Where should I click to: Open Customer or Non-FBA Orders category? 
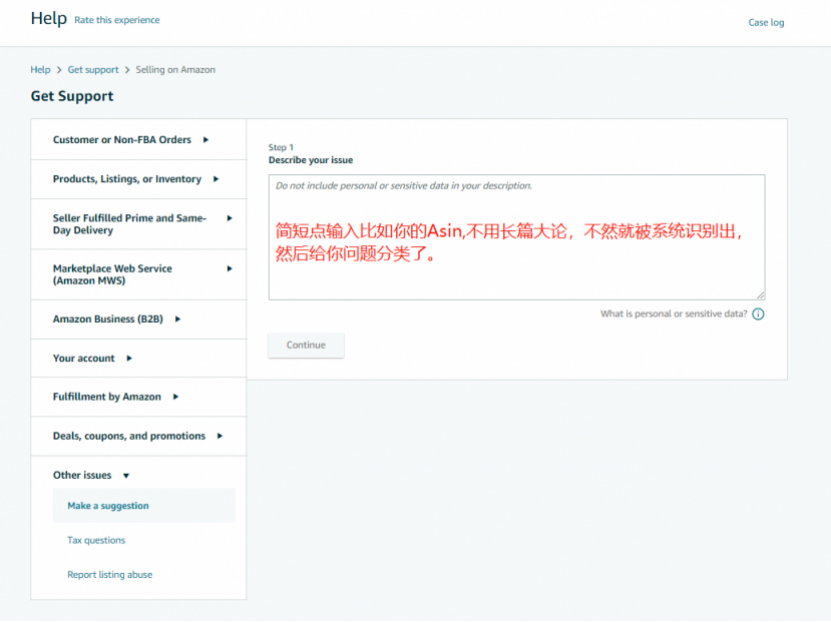[x=122, y=140]
